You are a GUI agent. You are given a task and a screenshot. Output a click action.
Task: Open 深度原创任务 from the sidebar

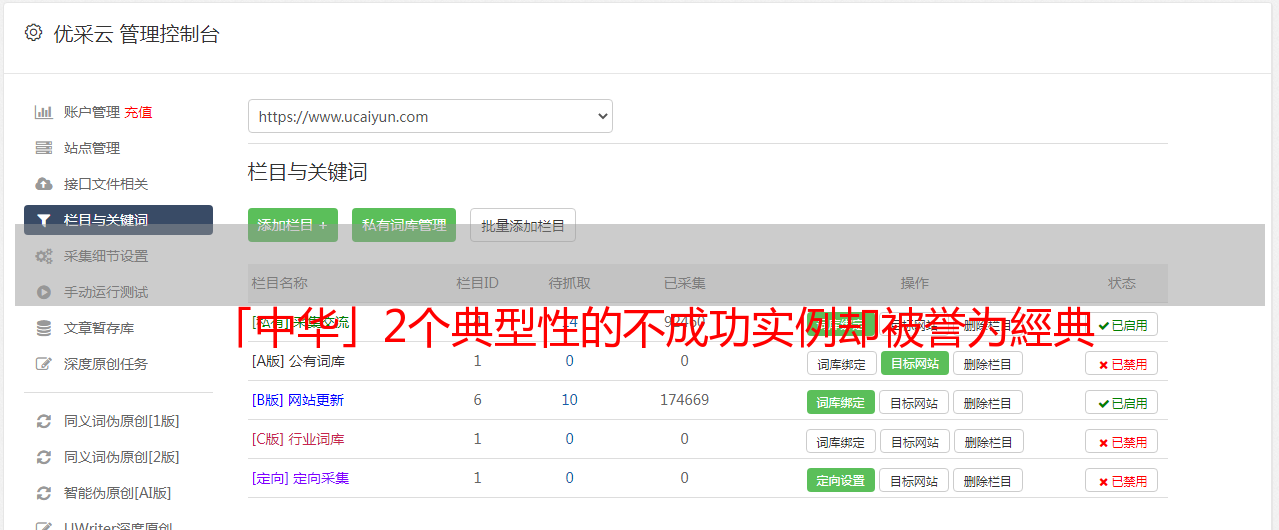(106, 364)
